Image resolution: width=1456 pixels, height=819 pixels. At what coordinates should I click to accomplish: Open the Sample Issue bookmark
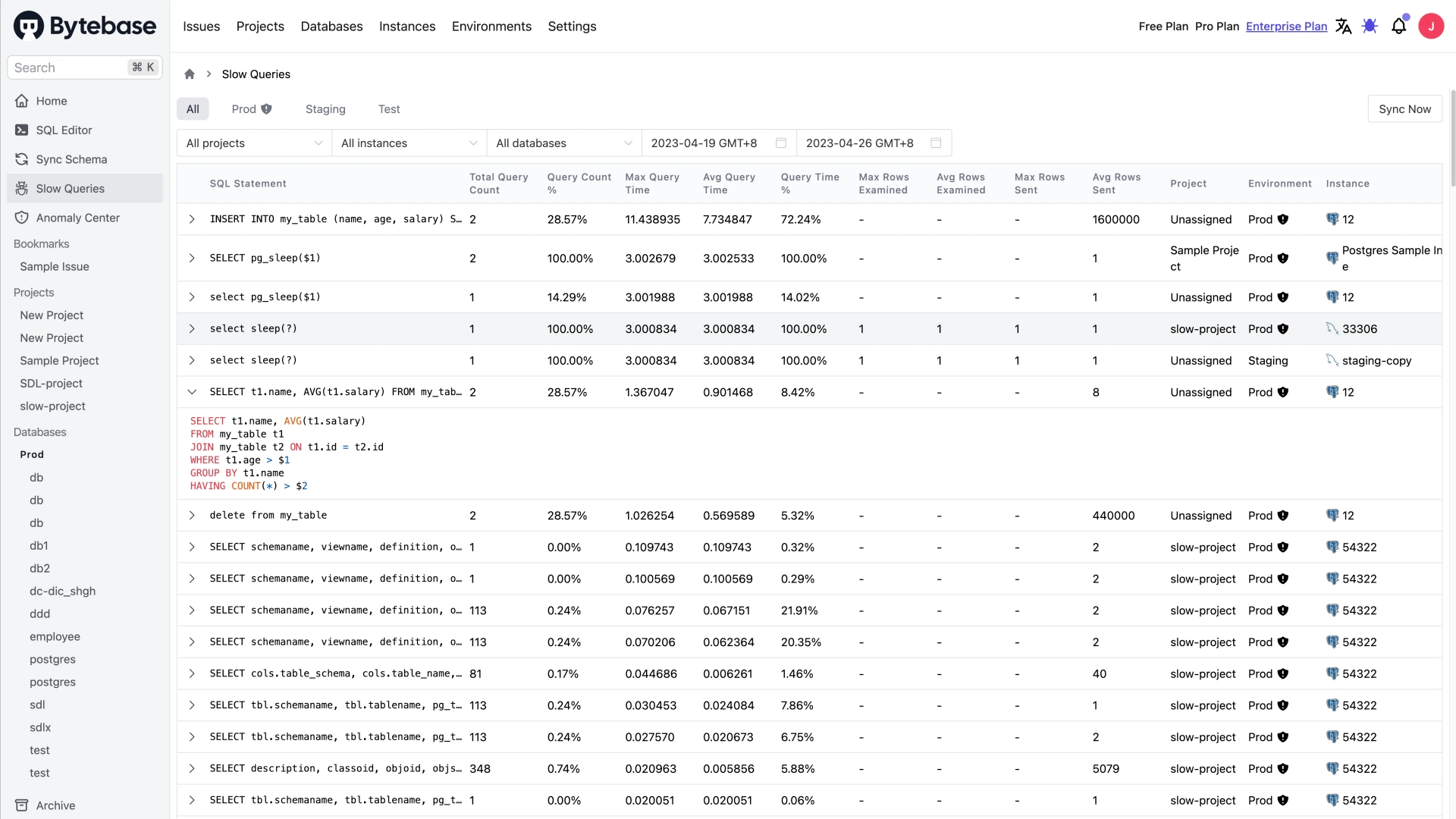55,267
